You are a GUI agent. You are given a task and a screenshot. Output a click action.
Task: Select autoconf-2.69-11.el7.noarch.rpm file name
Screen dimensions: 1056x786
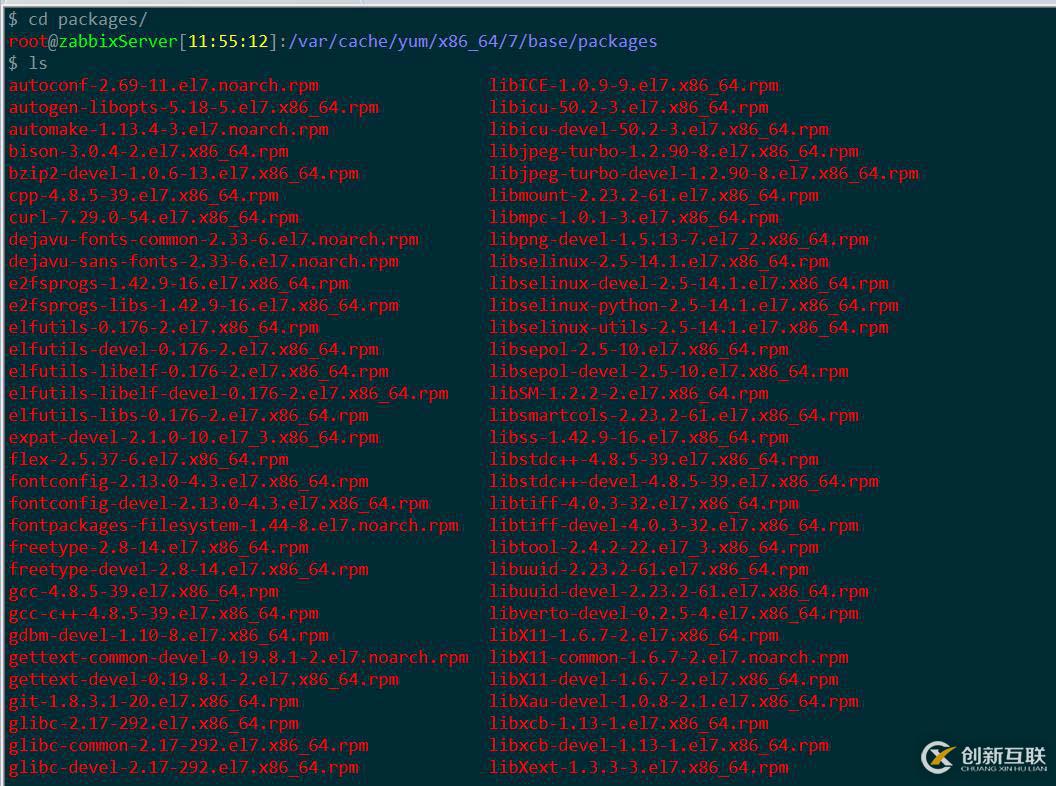pos(164,86)
